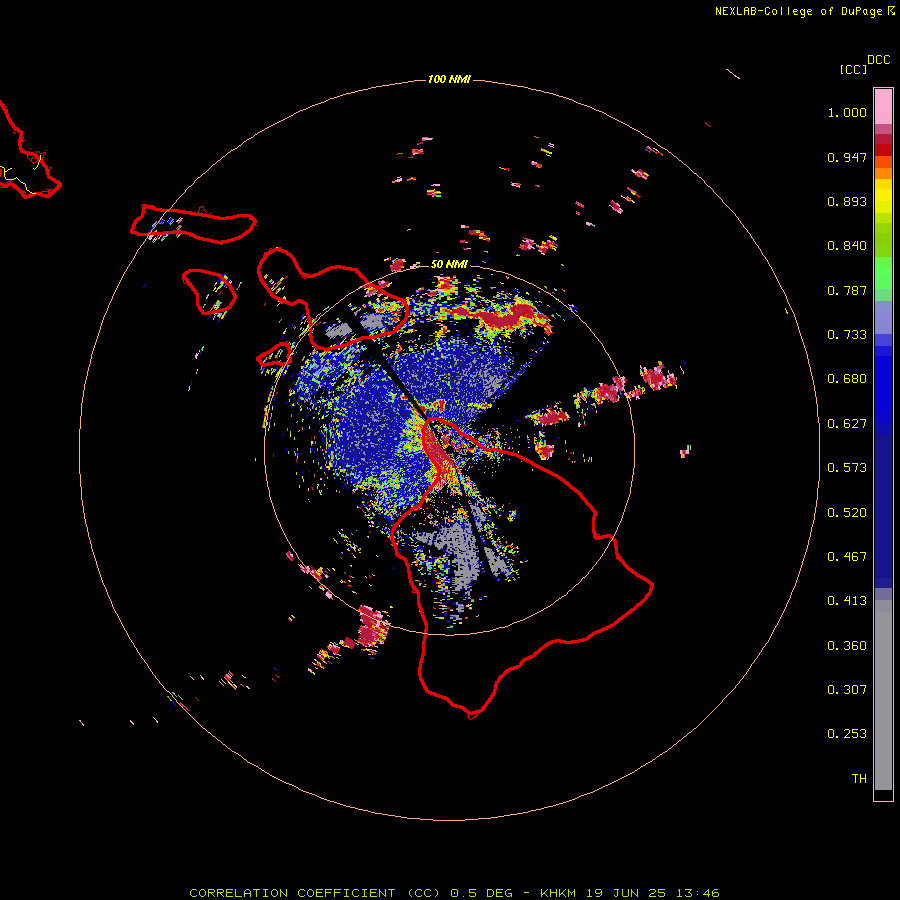Click the 0.520 scale value

click(x=847, y=513)
